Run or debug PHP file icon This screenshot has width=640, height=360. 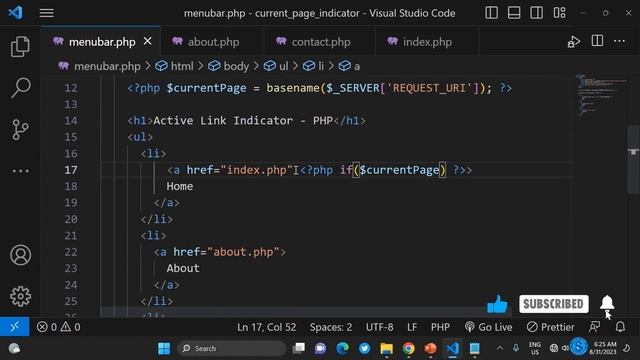[573, 42]
